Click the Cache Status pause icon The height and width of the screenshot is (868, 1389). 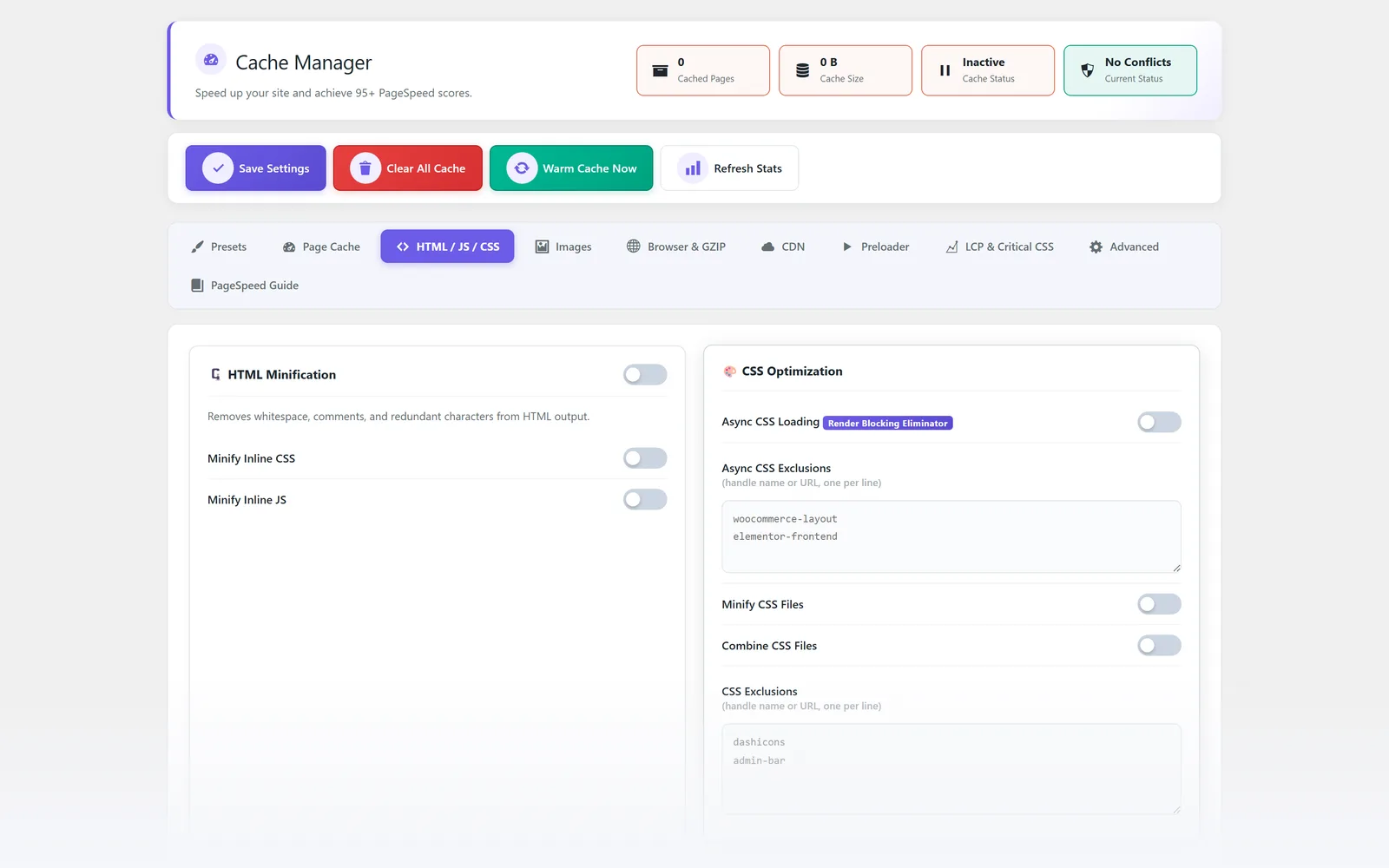point(945,70)
